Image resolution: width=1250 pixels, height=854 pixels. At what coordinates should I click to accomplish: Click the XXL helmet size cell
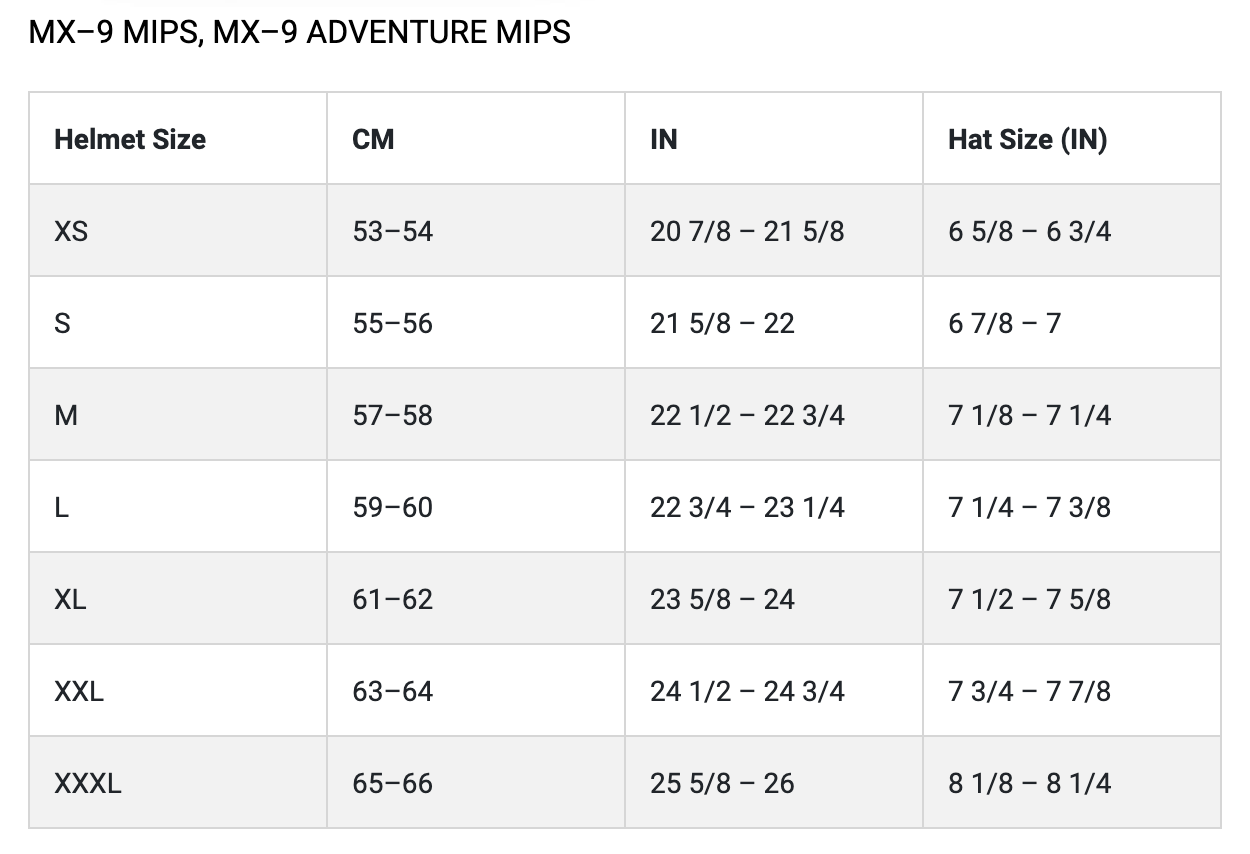click(x=79, y=691)
